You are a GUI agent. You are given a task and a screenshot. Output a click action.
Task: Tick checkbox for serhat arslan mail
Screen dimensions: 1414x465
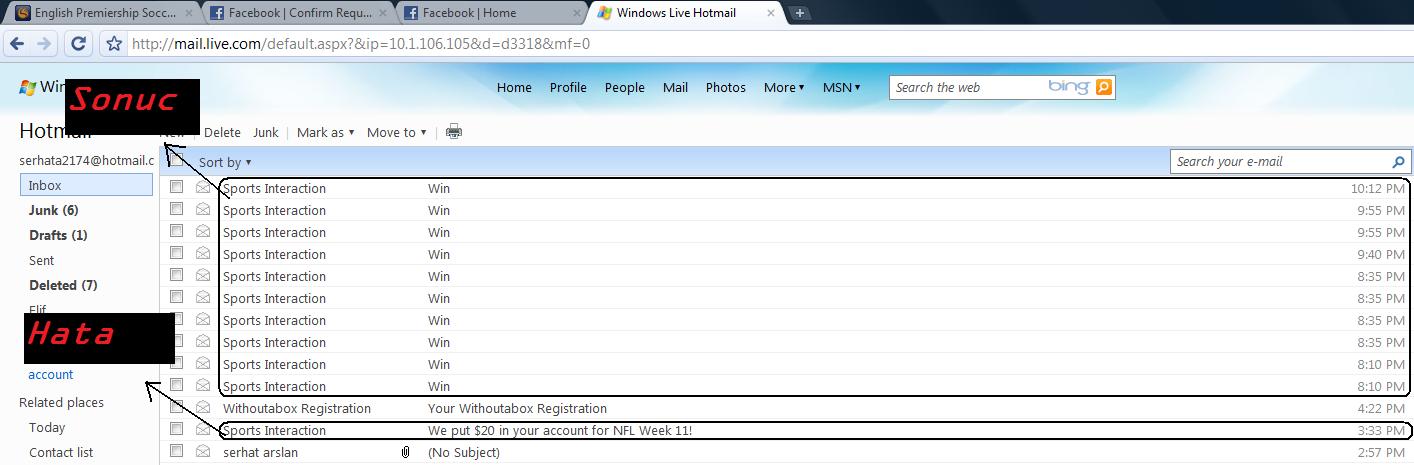tap(176, 451)
